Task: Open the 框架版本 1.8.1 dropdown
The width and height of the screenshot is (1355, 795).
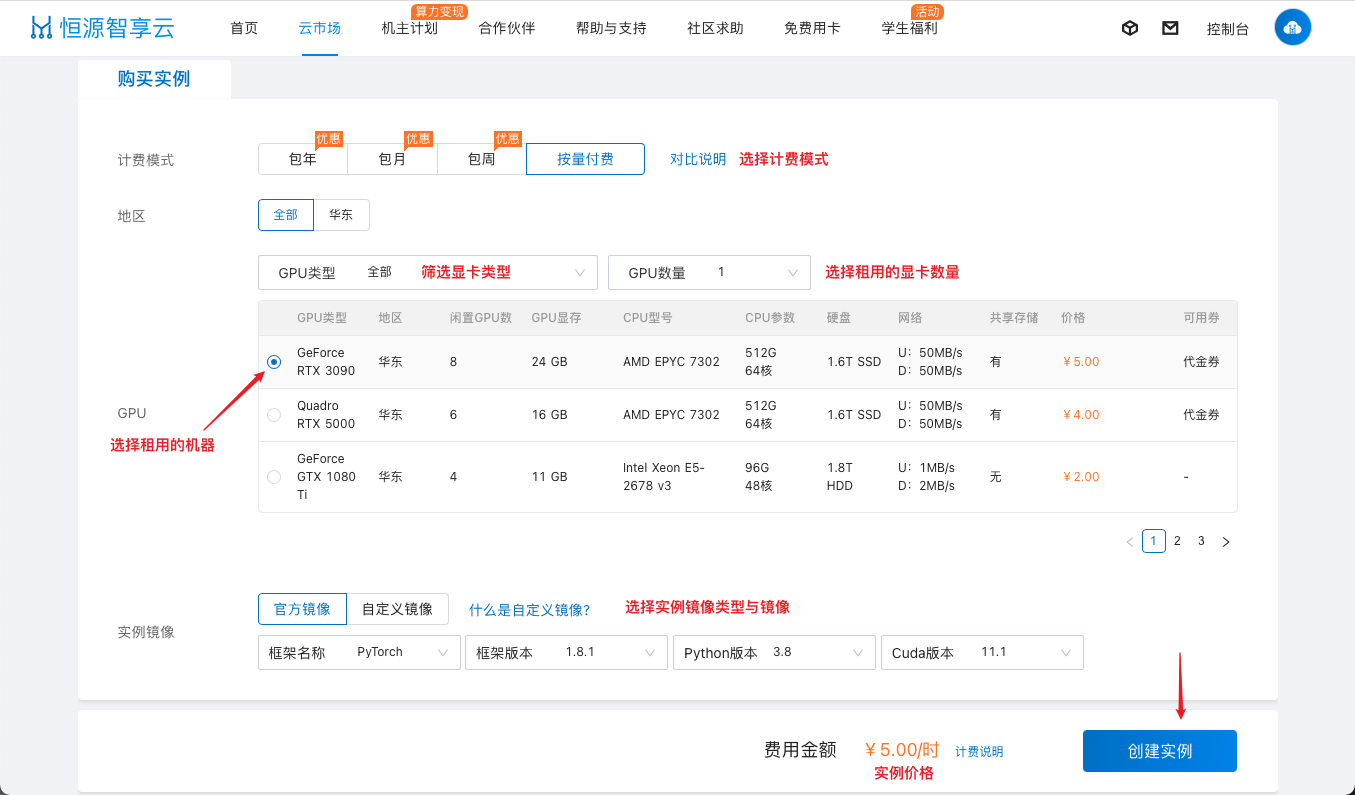Action: [566, 652]
